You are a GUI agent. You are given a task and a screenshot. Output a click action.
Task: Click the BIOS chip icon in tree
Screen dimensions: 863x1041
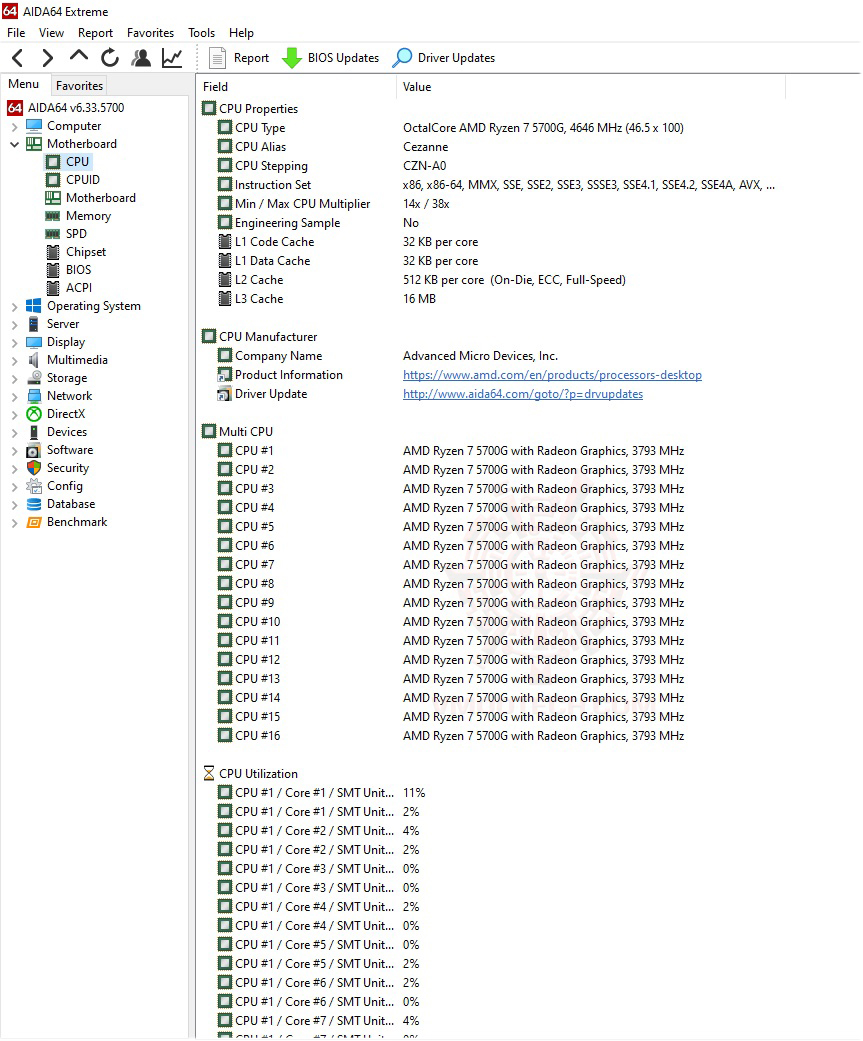[53, 270]
